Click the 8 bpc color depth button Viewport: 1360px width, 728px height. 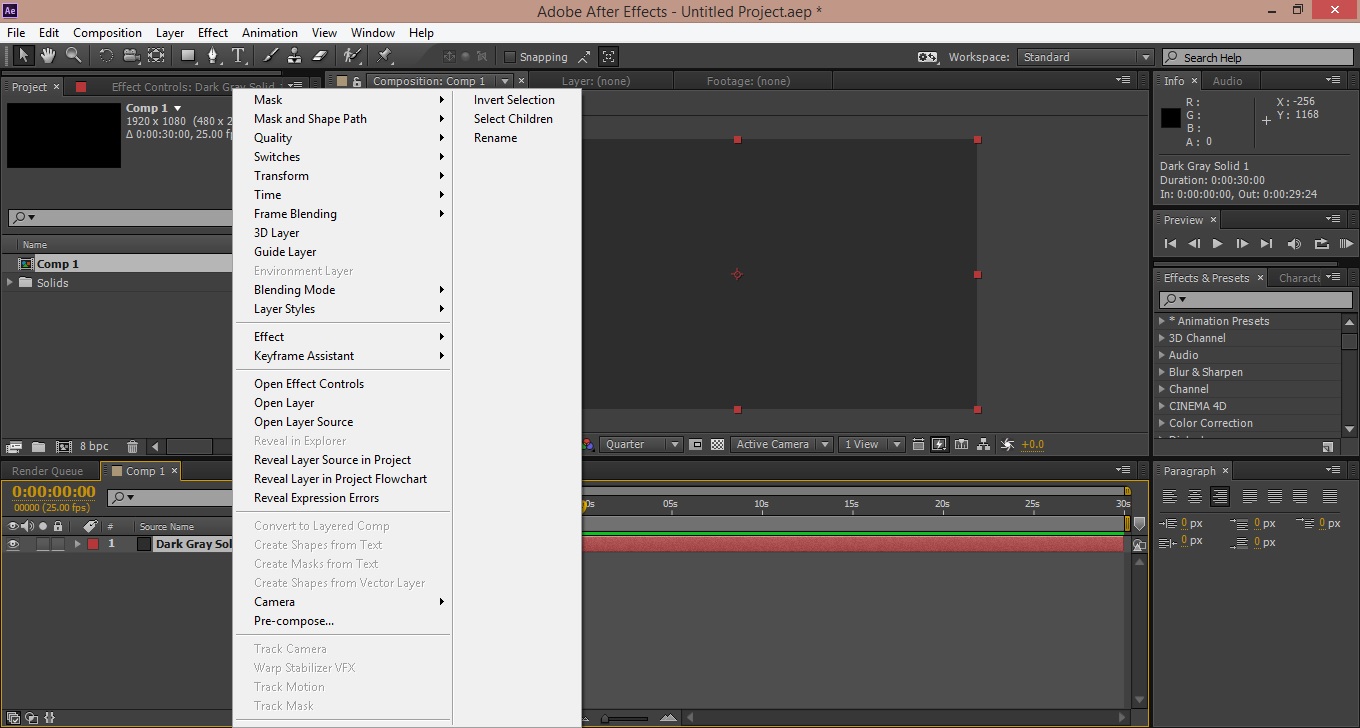click(94, 446)
